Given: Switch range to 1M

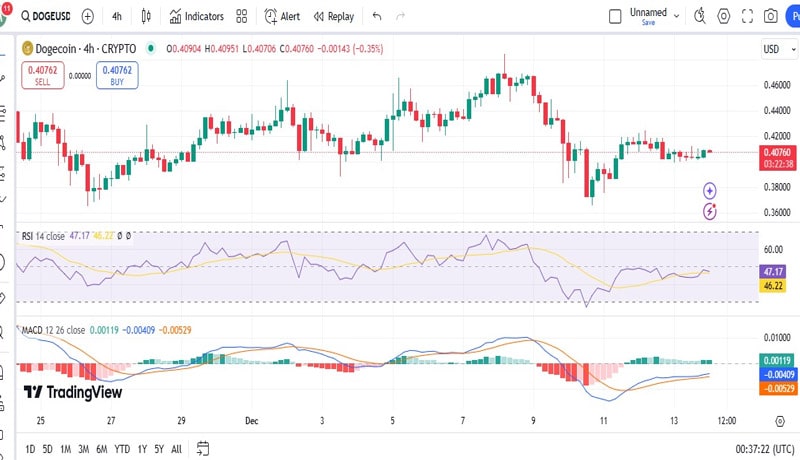Looking at the screenshot, I should (x=65, y=449).
